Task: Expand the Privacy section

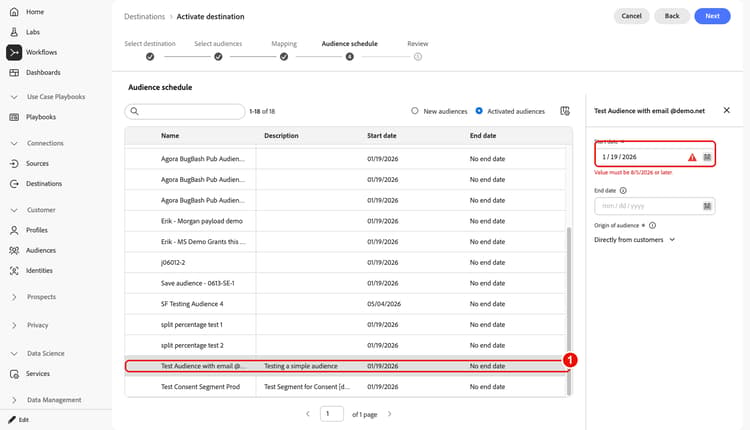Action: (x=14, y=325)
